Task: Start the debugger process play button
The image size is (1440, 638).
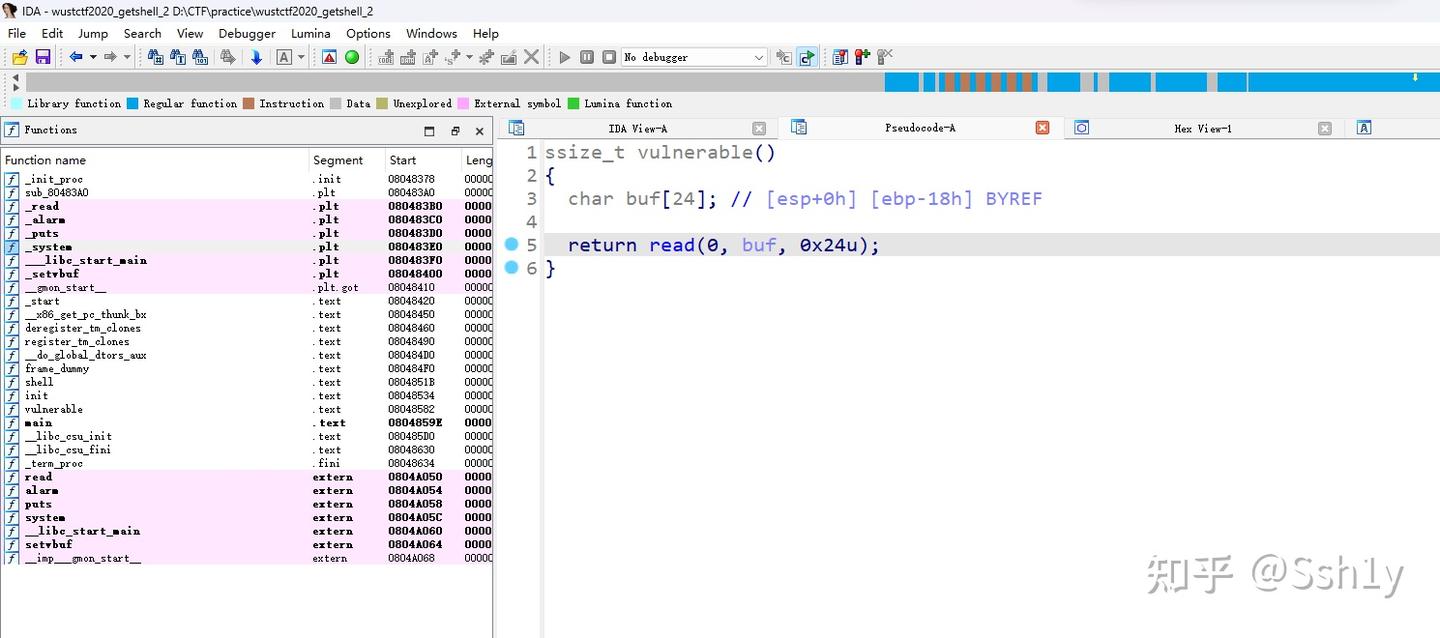Action: [565, 57]
